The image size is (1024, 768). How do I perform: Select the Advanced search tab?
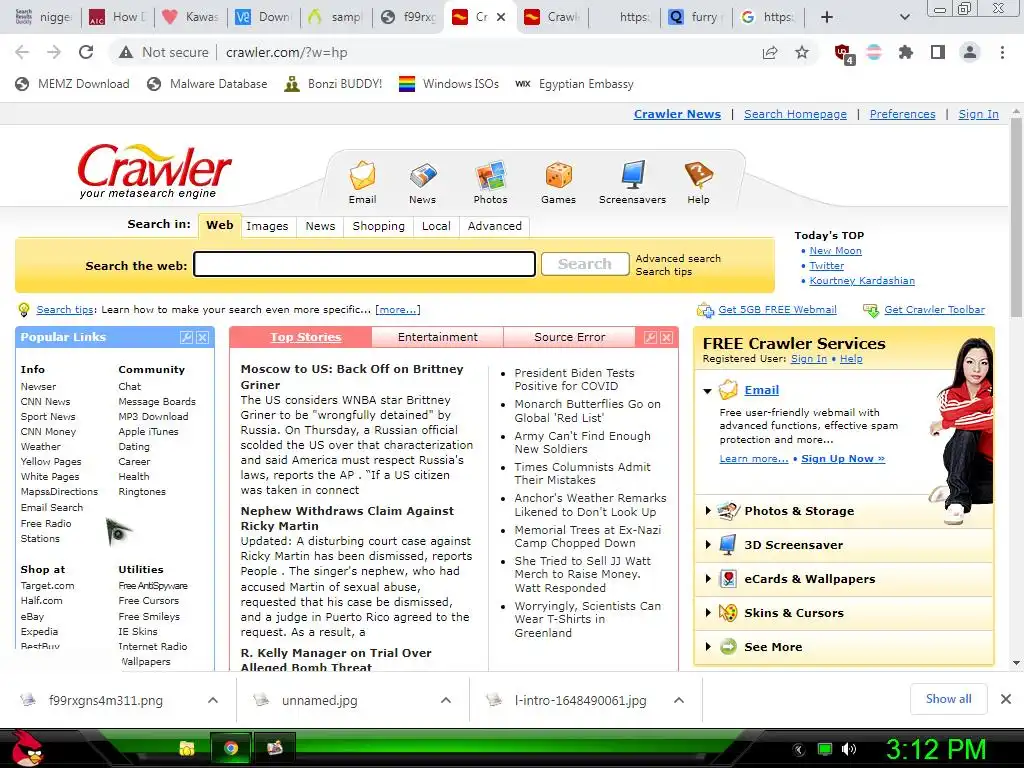click(495, 226)
